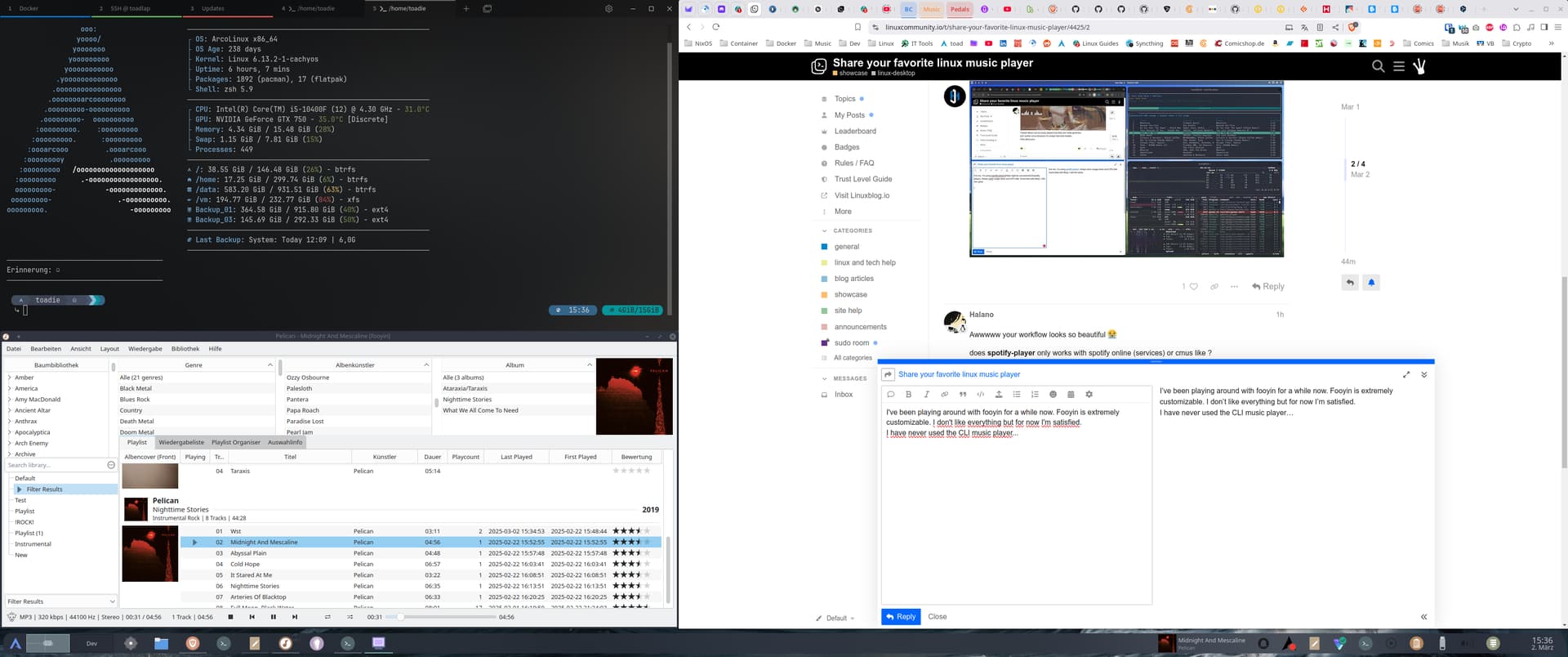Expand Arch Enemy in library tree

coord(10,443)
